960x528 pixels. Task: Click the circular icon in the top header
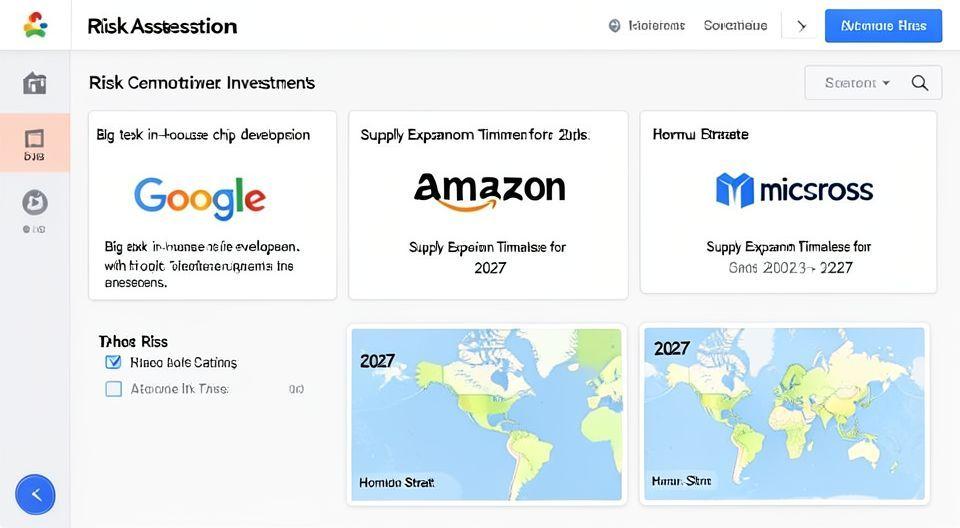tap(614, 26)
